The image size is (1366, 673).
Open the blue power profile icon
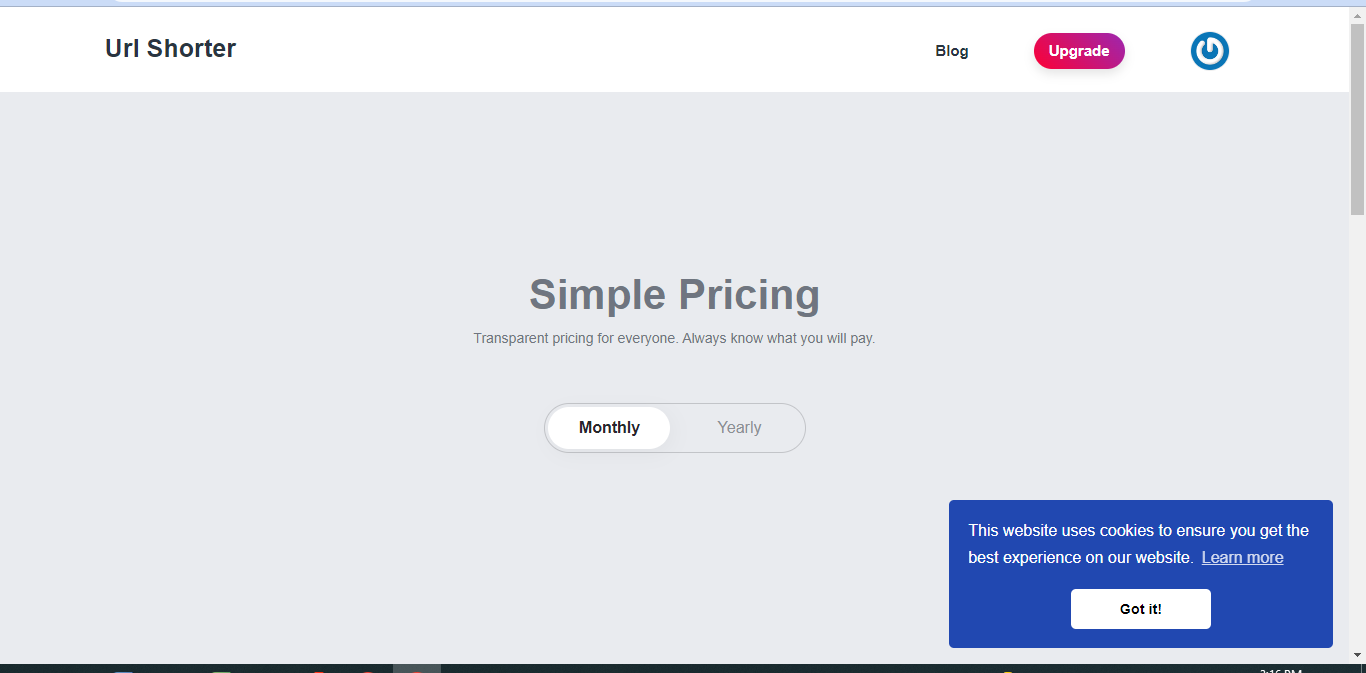(1209, 51)
